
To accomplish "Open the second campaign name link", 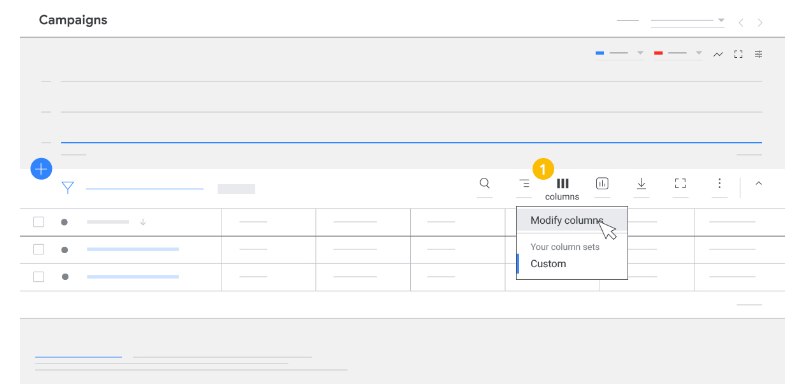I will (x=133, y=277).
